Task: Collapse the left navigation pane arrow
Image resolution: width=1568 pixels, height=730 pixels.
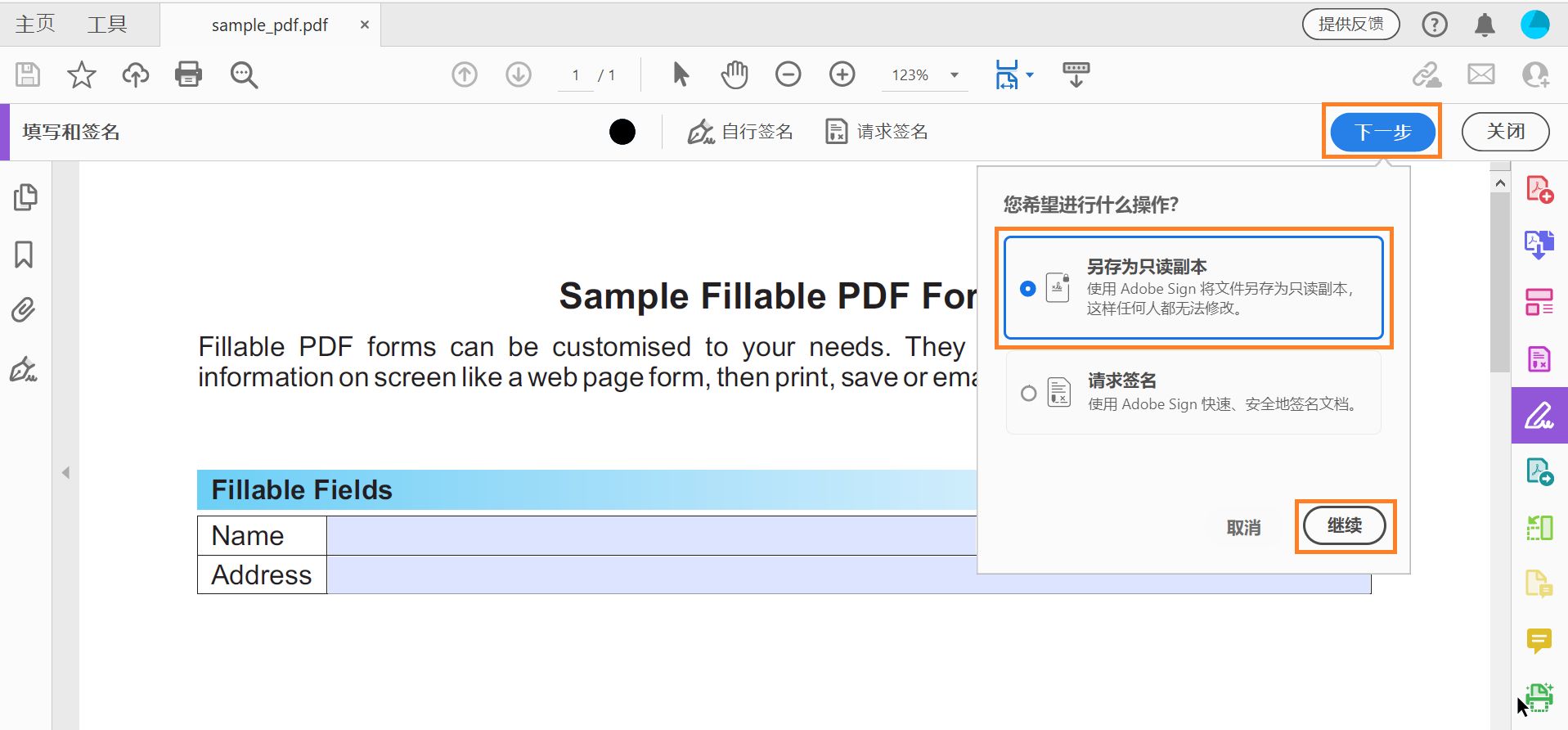Action: 65,473
